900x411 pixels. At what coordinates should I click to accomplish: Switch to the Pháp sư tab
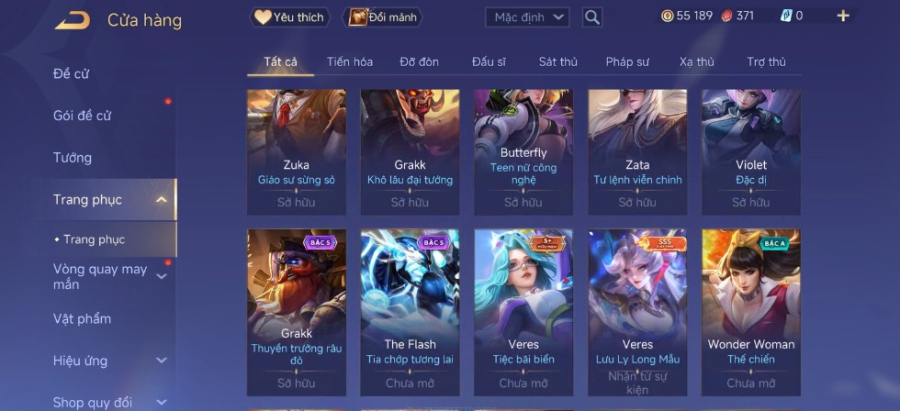(627, 62)
